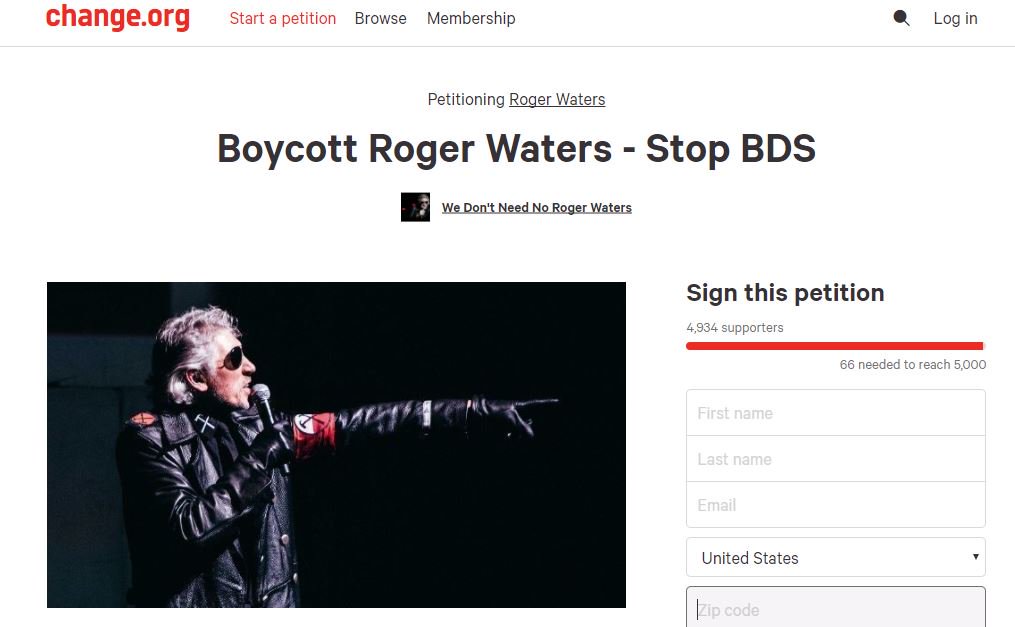Click the Zip code field
The width and height of the screenshot is (1015, 627).
tap(836, 607)
